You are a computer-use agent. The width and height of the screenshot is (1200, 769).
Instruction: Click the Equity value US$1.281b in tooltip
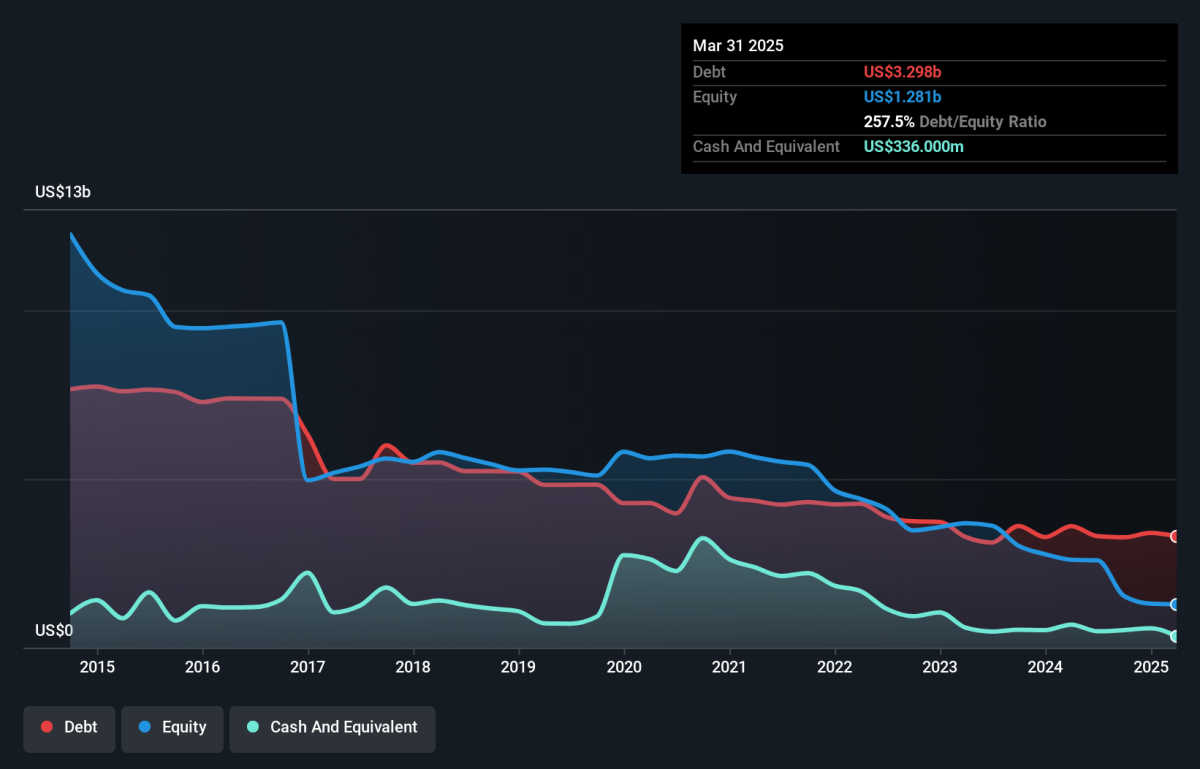click(x=902, y=97)
